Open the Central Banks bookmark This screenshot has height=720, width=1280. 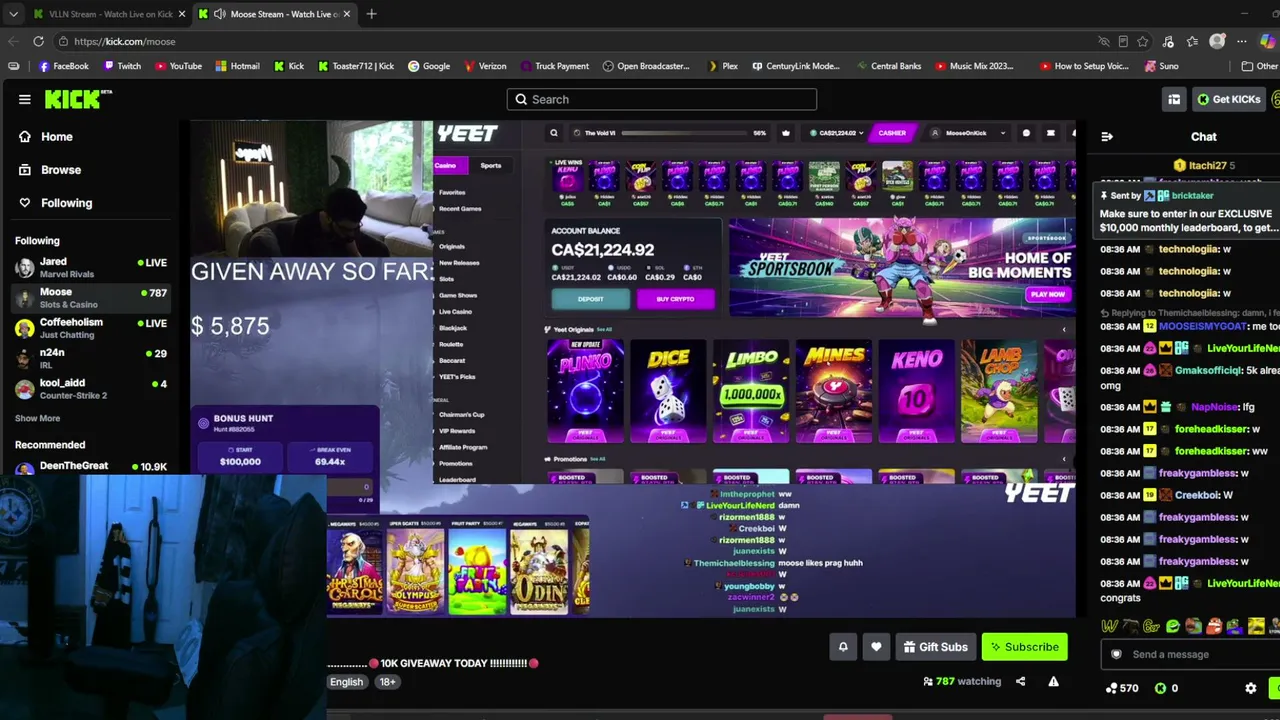(x=887, y=66)
